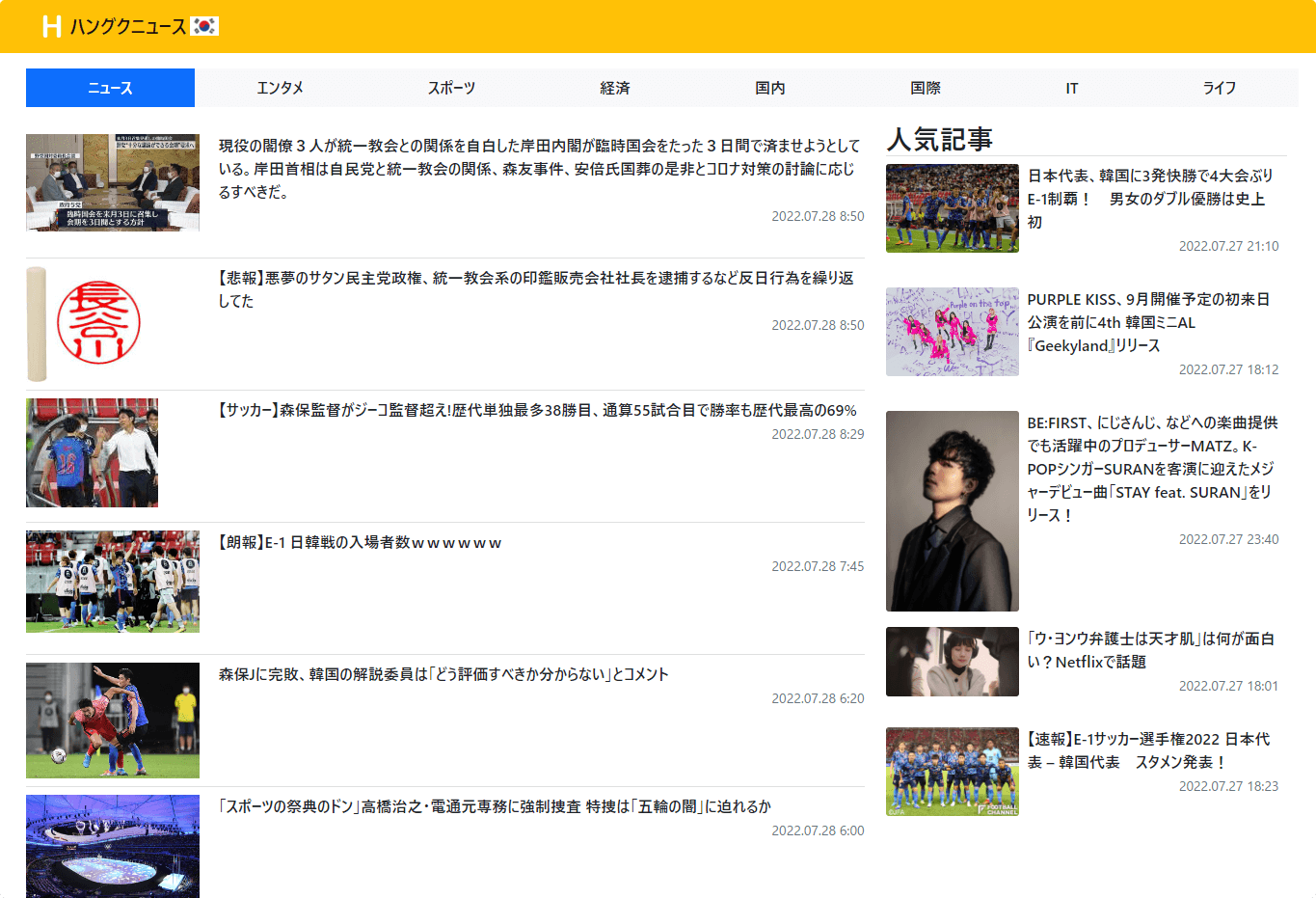The height and width of the screenshot is (898, 1316).
Task: Switch to the エンタメ tab
Action: [280, 88]
